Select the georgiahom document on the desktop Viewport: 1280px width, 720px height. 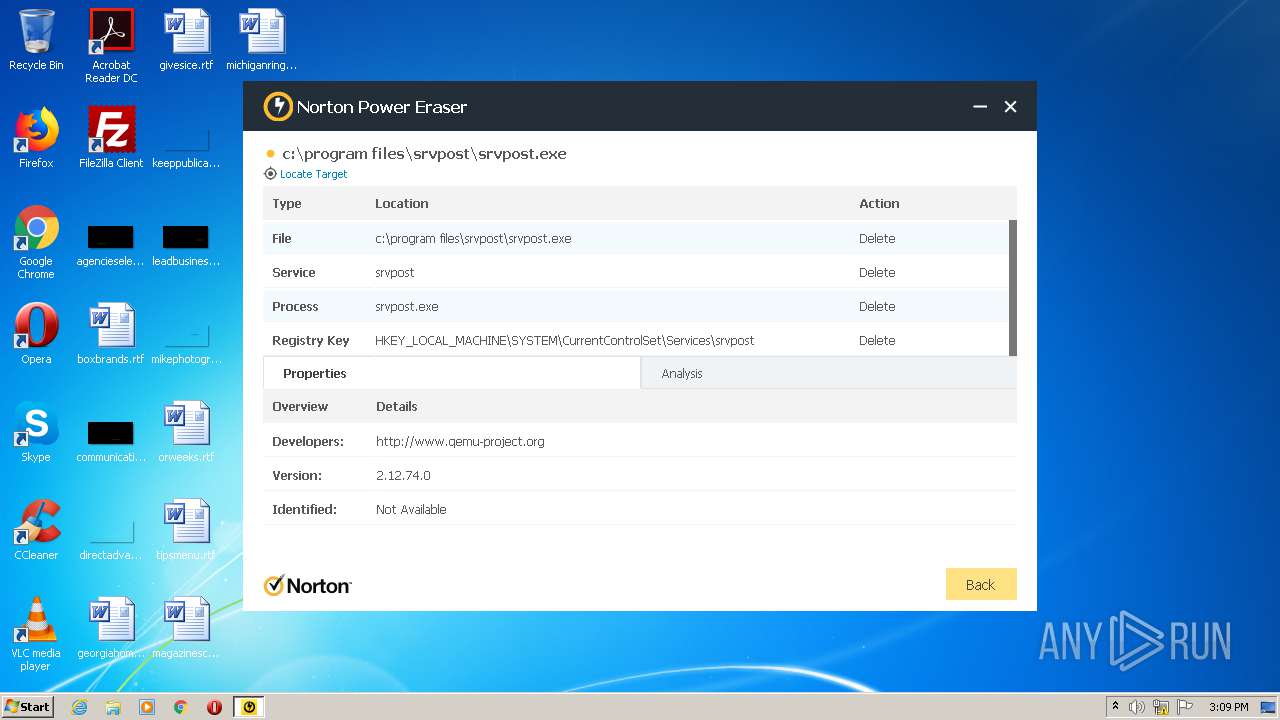(x=111, y=628)
